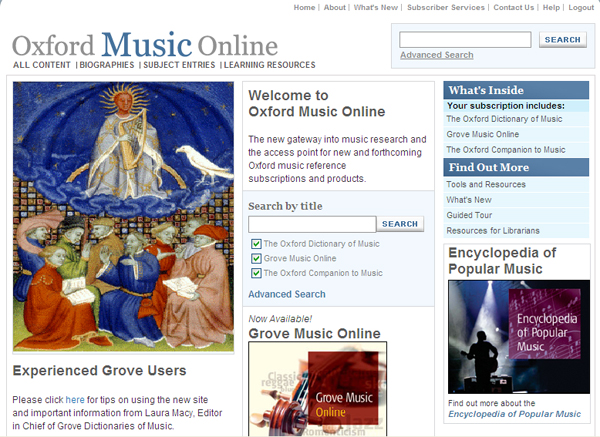Open Tools and Resources link

coord(486,184)
